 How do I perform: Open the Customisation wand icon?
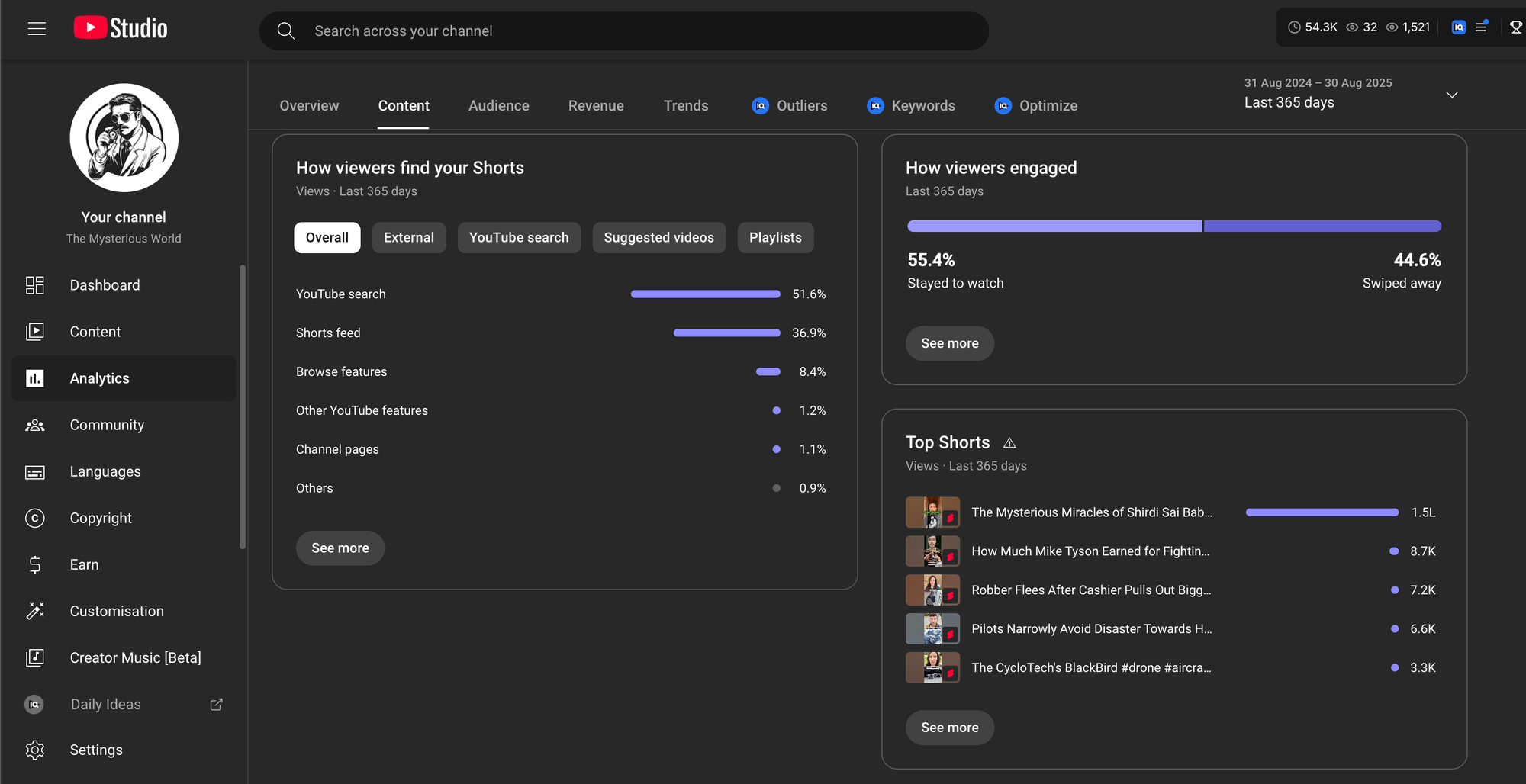point(35,611)
